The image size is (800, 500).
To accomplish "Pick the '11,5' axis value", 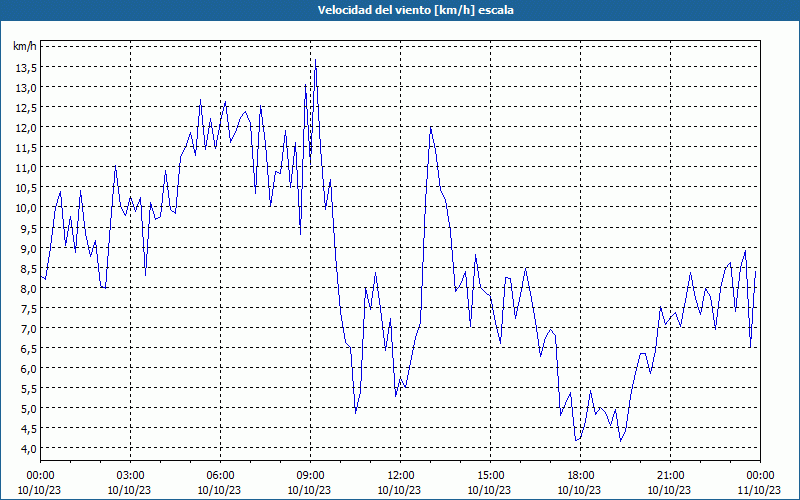I will [x=27, y=147].
